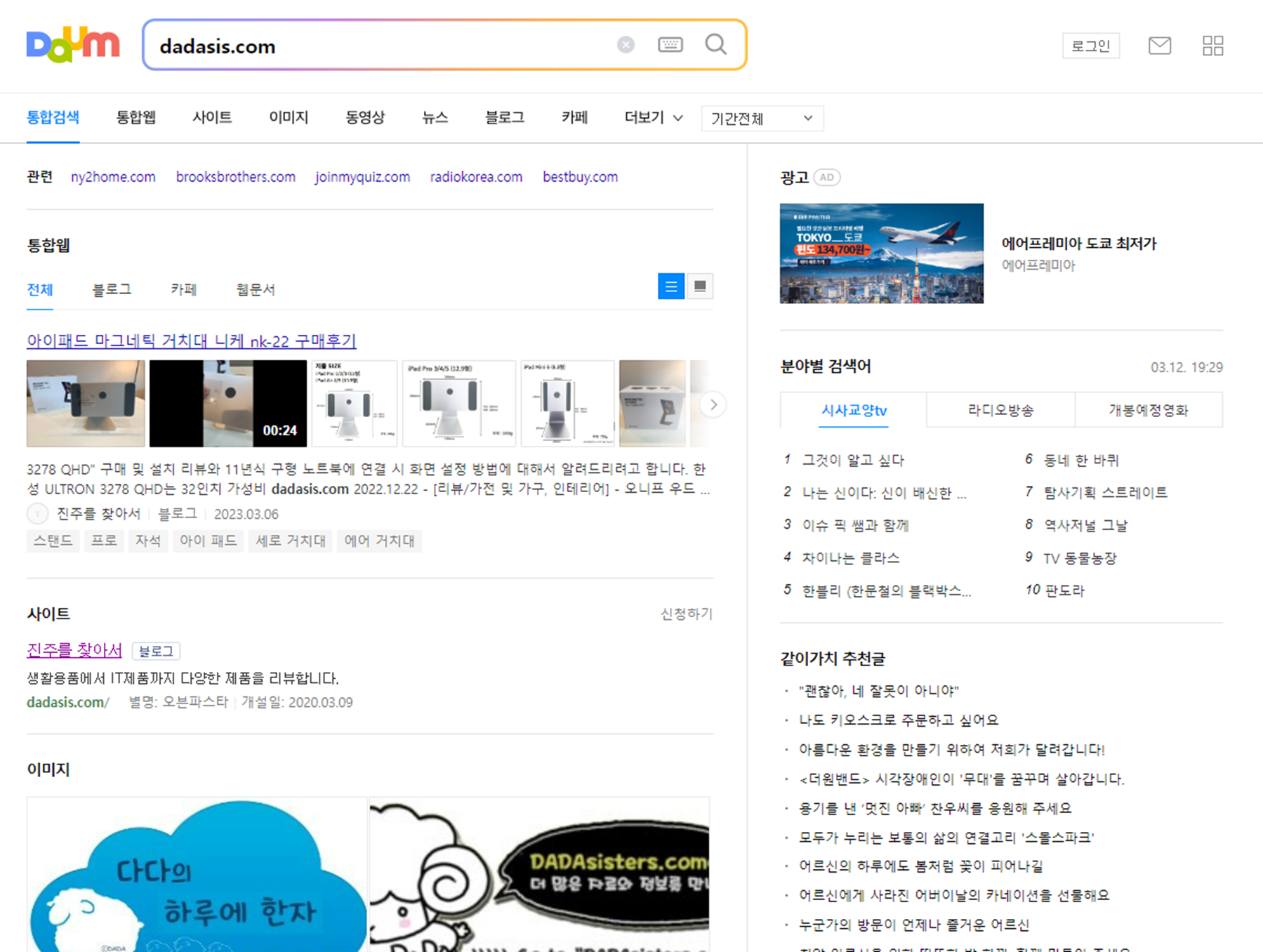The width and height of the screenshot is (1263, 952).
Task: Select the 통합검색 tab
Action: [53, 117]
